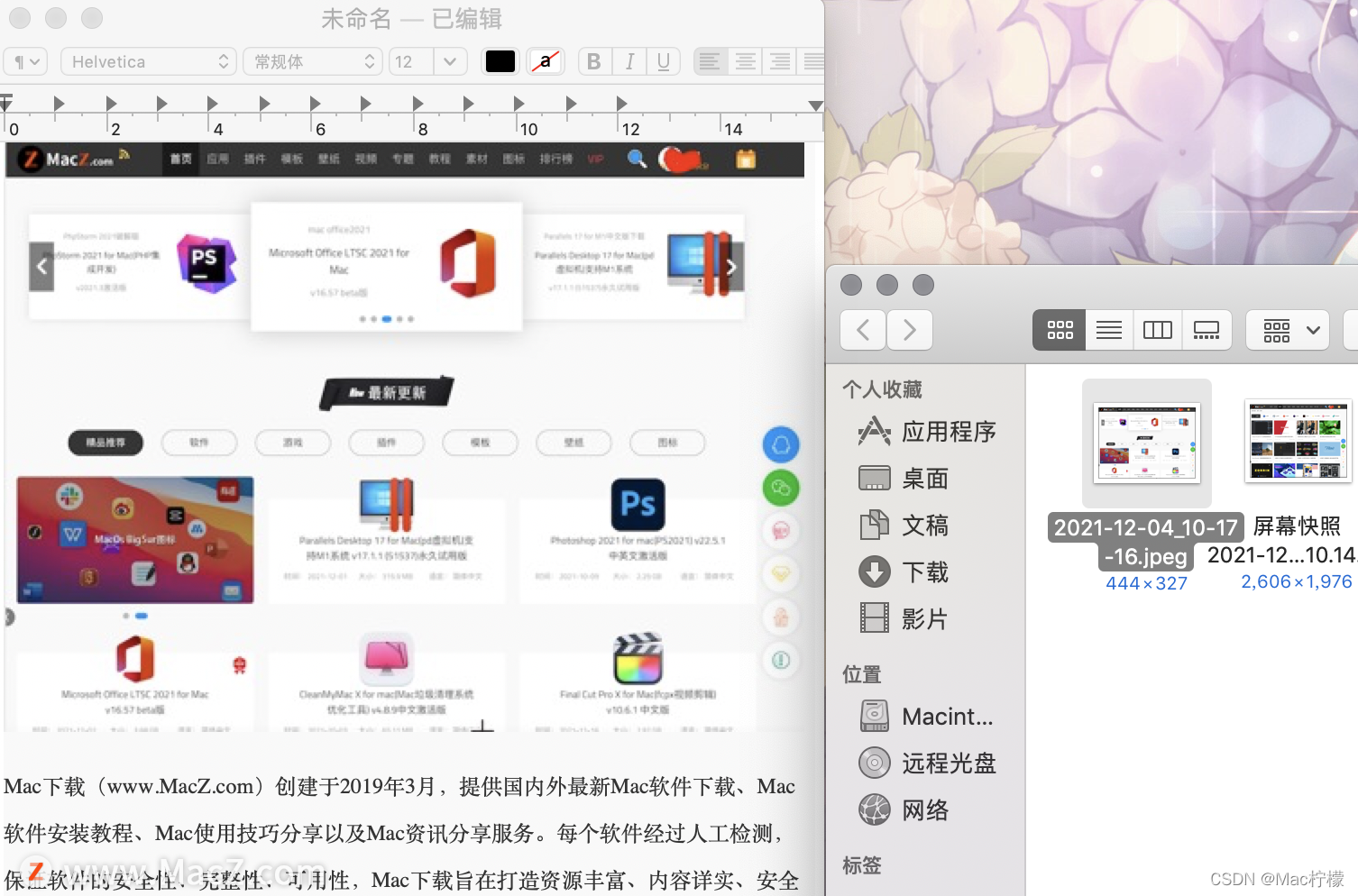Screen dimensions: 1358x896
Task: Select the 2021-12-04_10-17-16.jpeg thumbnail
Action: tap(1147, 443)
